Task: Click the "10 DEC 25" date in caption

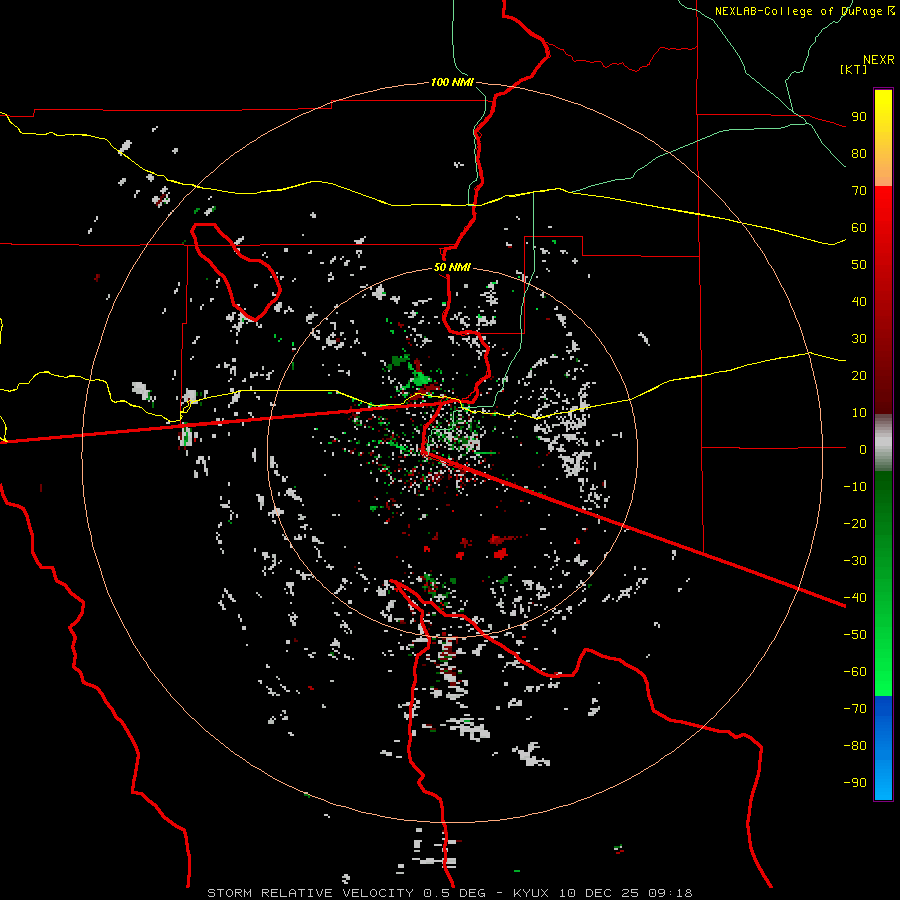Action: click(x=599, y=893)
